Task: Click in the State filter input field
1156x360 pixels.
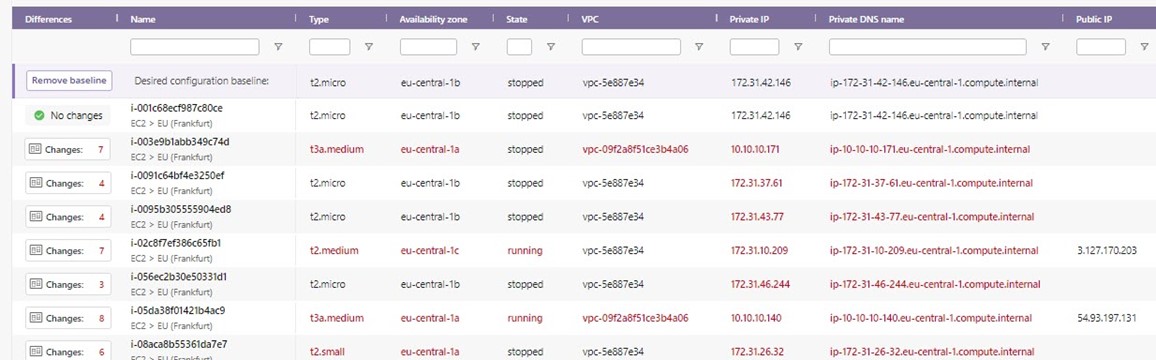Action: 520,46
